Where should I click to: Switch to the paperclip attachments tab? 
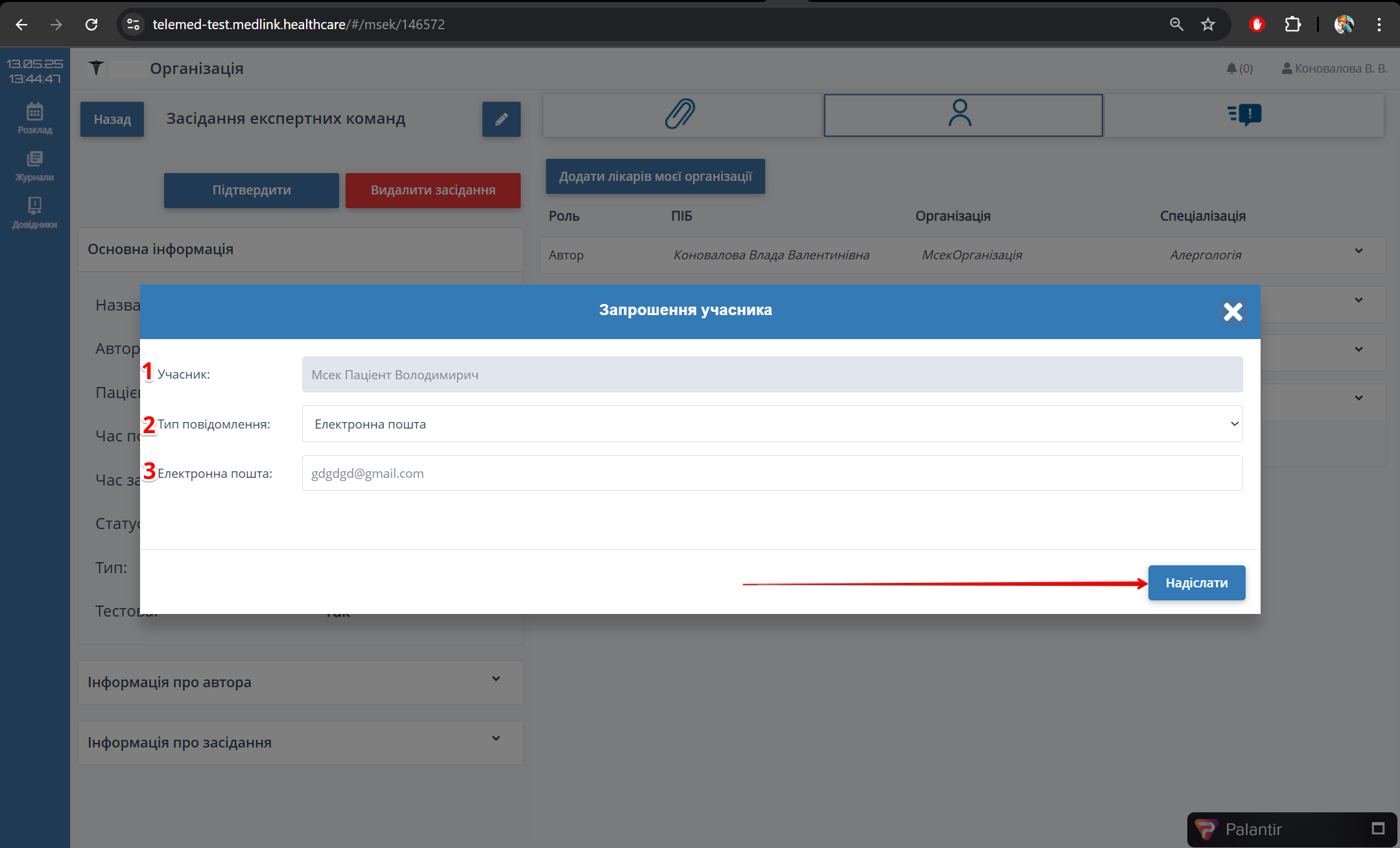681,115
